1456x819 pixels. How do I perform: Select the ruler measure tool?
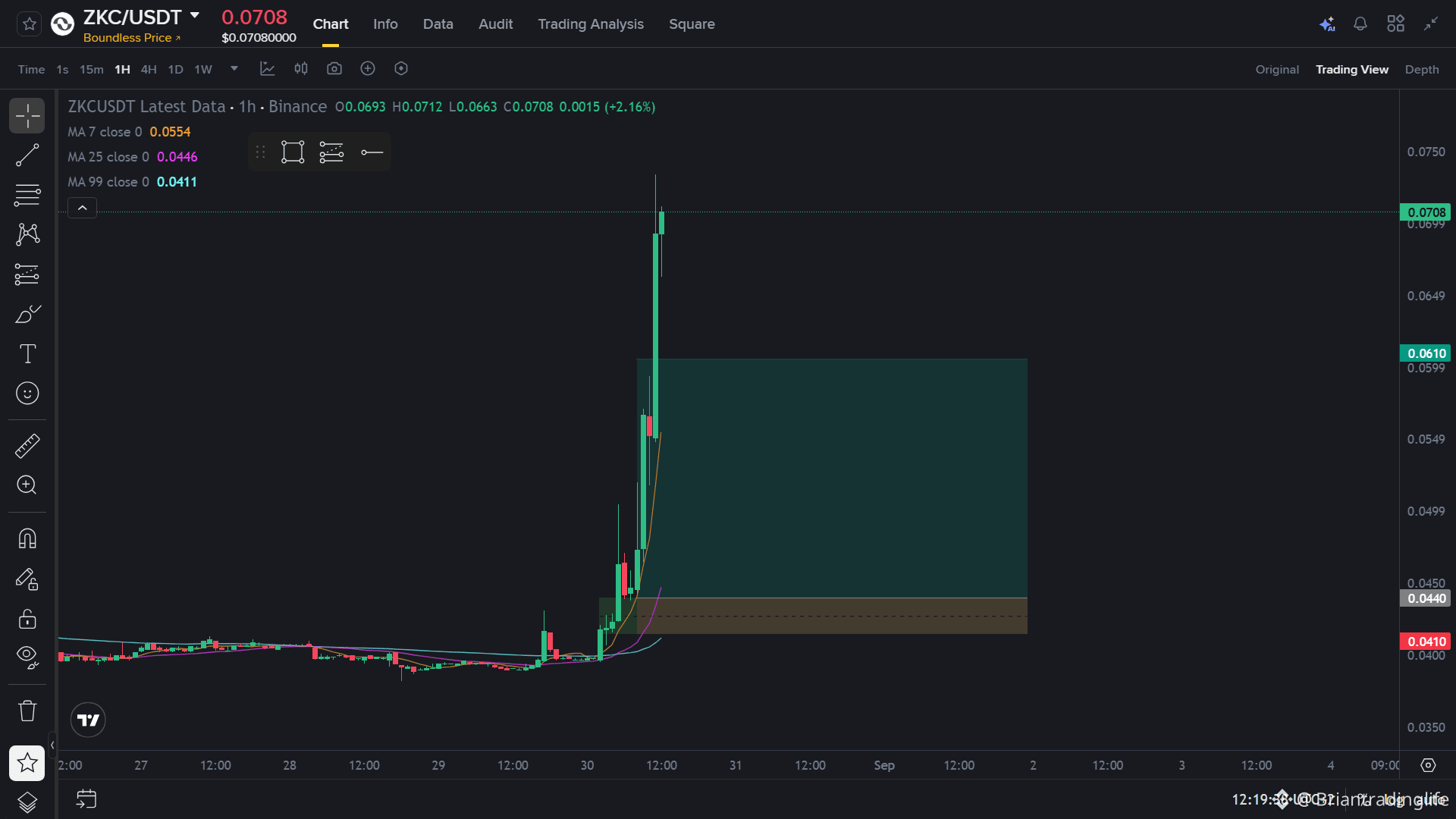tap(27, 446)
